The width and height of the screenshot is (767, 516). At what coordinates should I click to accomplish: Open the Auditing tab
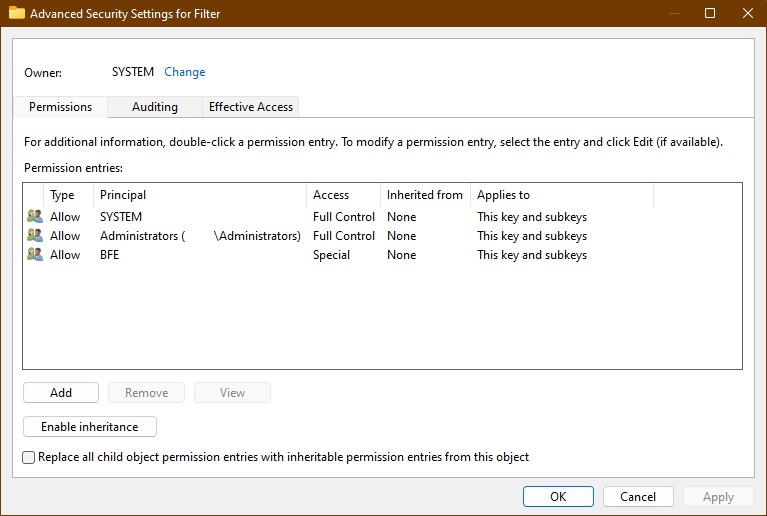click(x=155, y=107)
